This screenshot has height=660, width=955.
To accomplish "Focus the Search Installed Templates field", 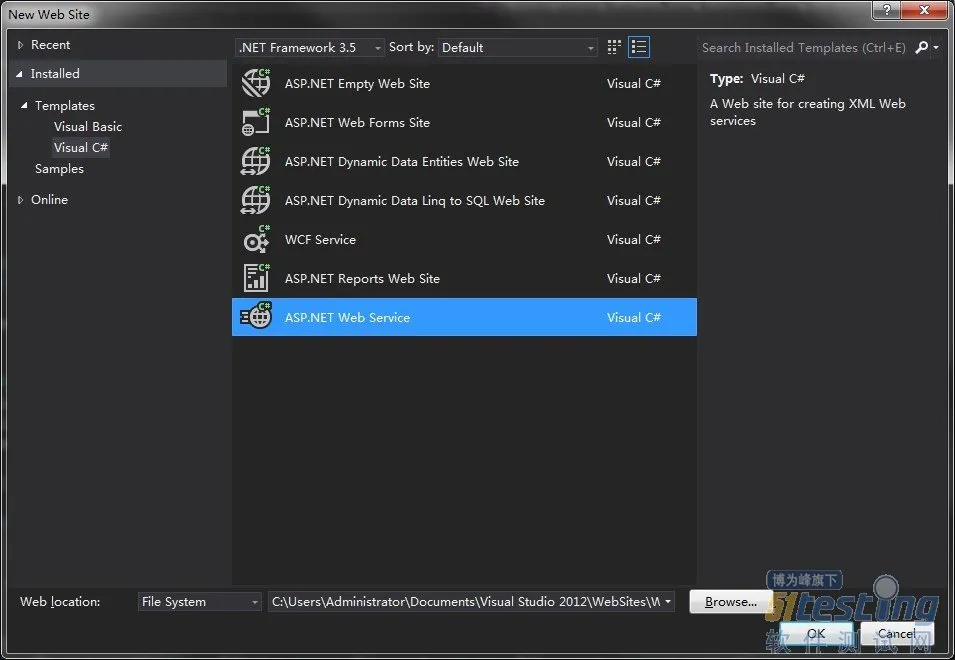I will pos(804,47).
